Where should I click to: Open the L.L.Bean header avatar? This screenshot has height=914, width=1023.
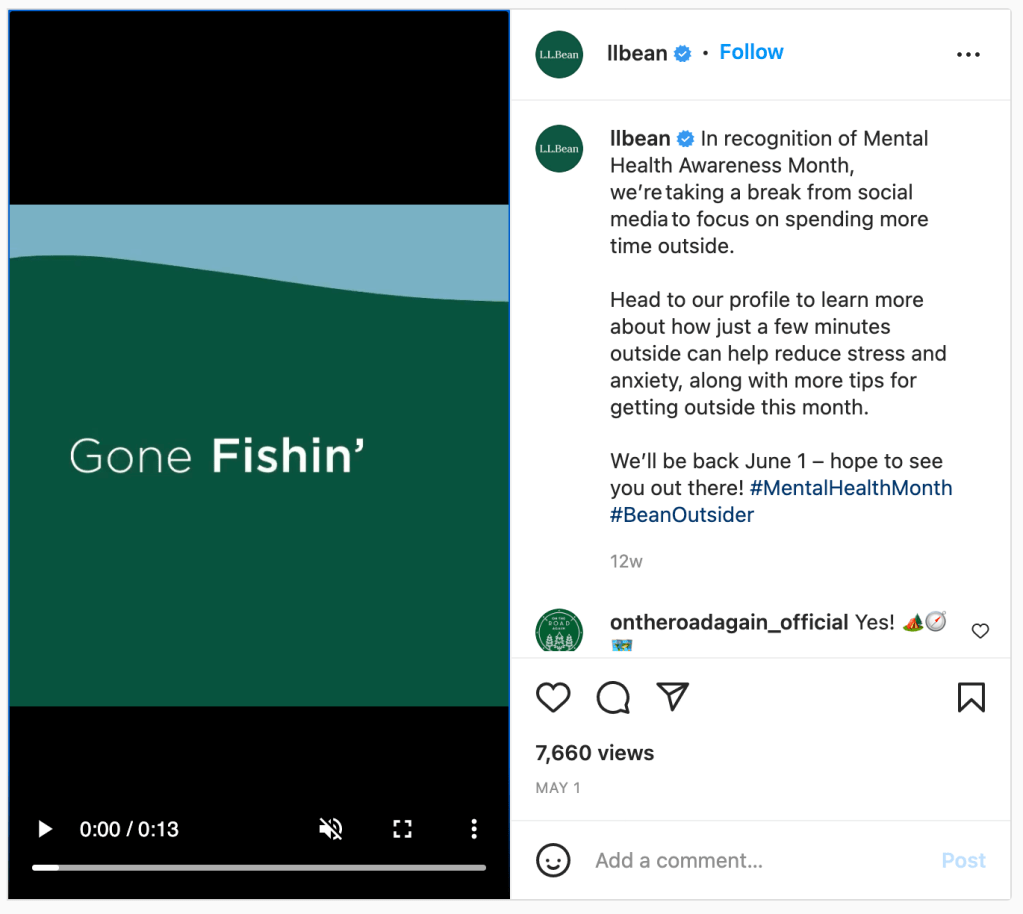click(559, 54)
